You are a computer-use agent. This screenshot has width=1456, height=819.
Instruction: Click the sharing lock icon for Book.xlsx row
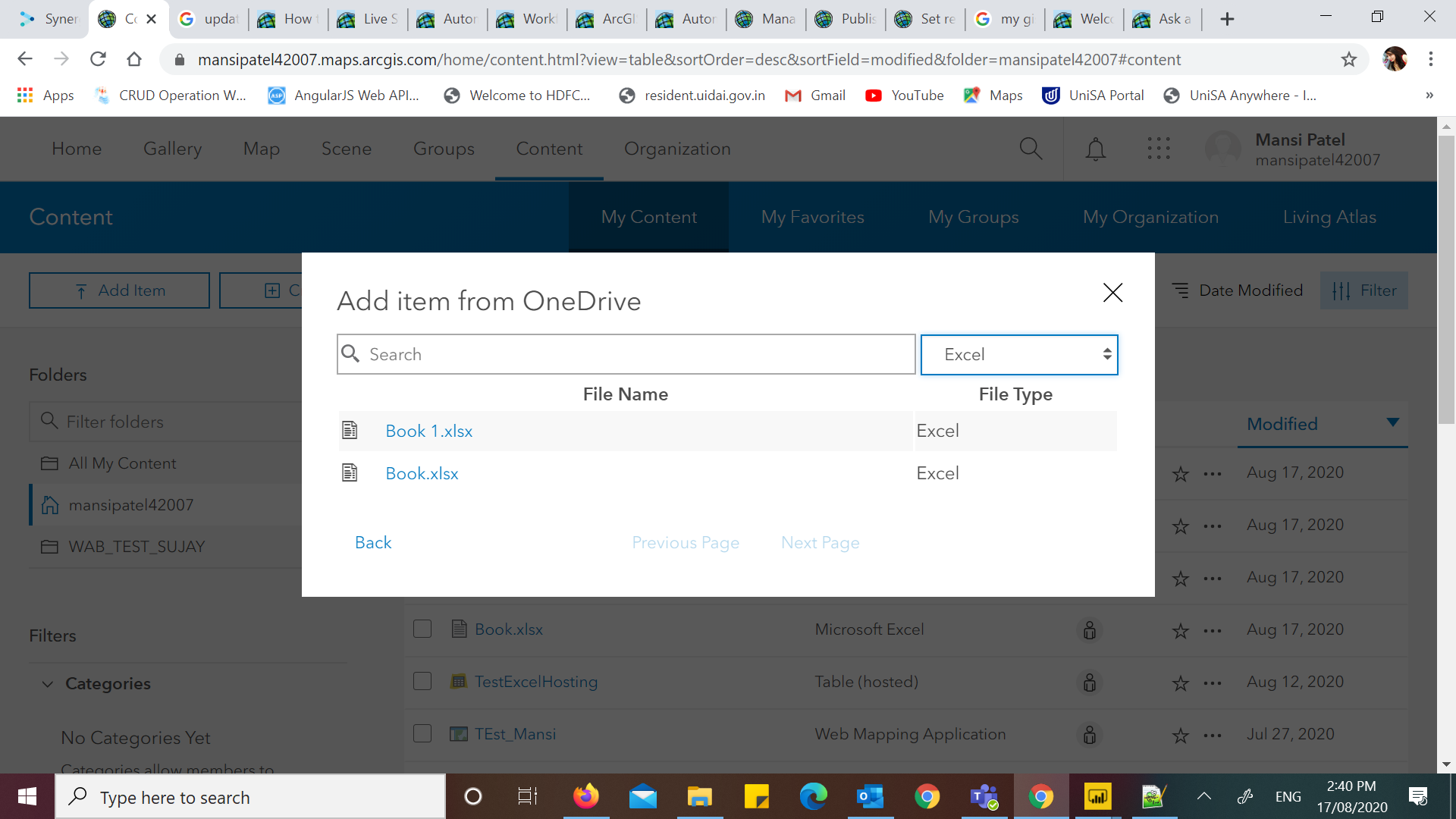coord(1089,630)
